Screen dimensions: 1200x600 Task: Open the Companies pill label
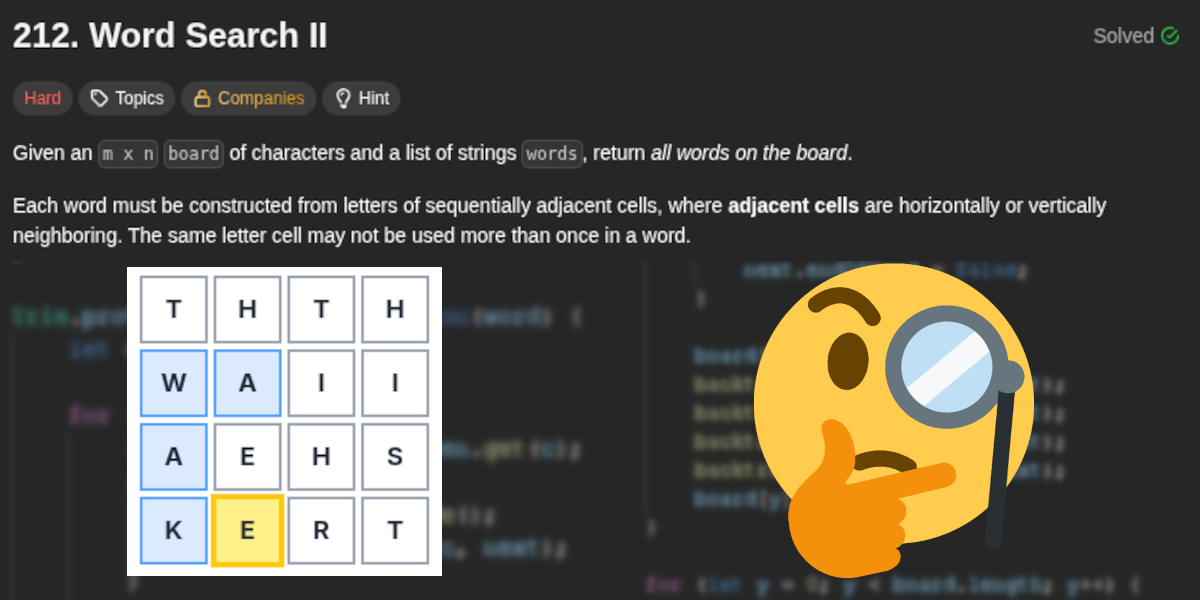[x=261, y=98]
